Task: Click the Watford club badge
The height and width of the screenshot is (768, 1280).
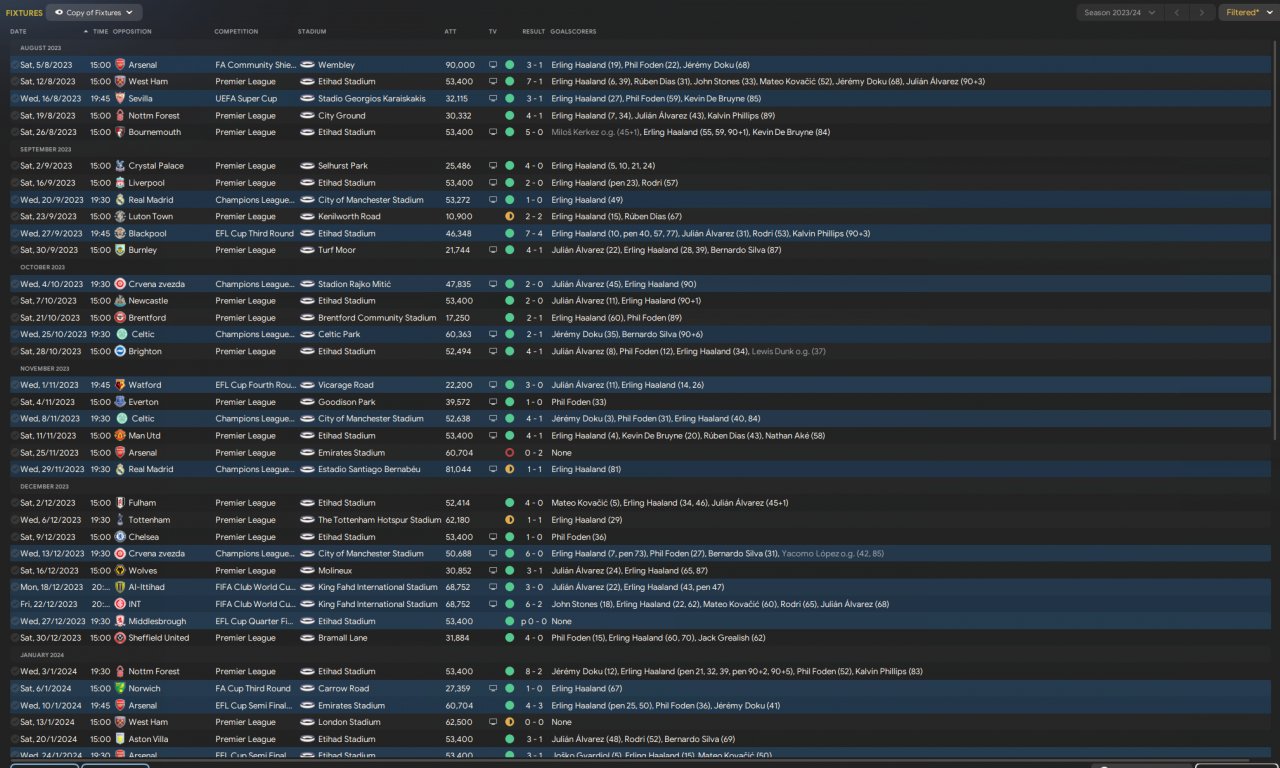Action: [x=120, y=385]
